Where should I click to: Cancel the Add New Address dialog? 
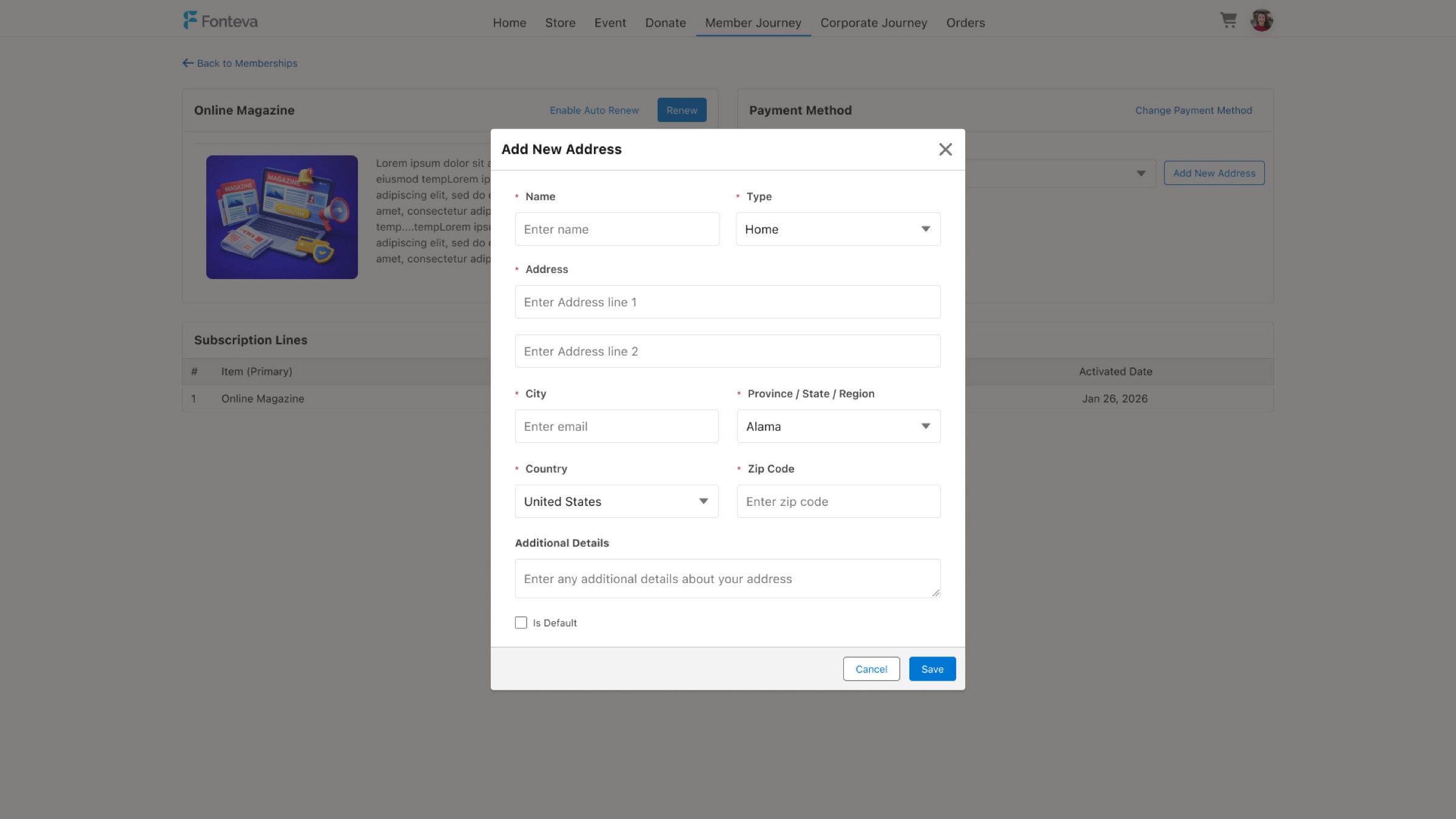click(871, 669)
